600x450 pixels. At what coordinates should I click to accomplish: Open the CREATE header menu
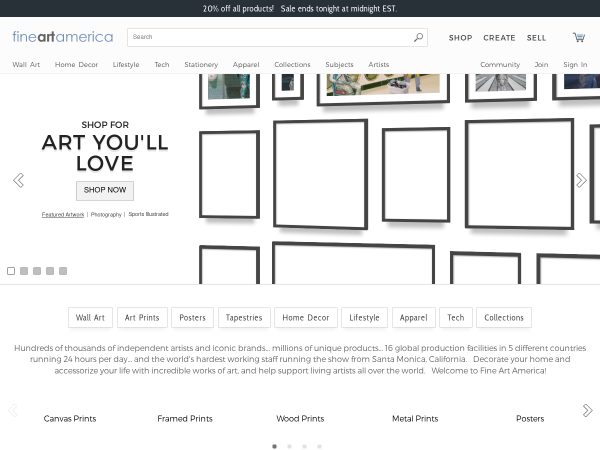coord(499,38)
